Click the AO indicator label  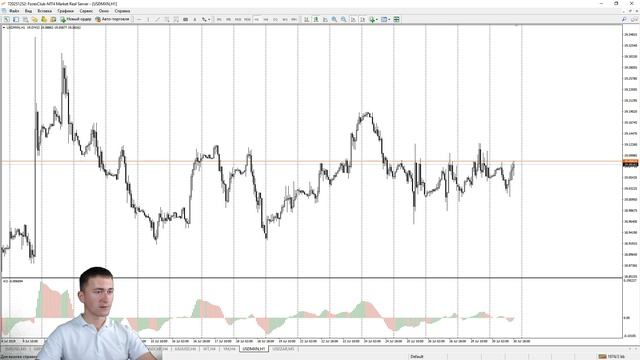(13, 281)
